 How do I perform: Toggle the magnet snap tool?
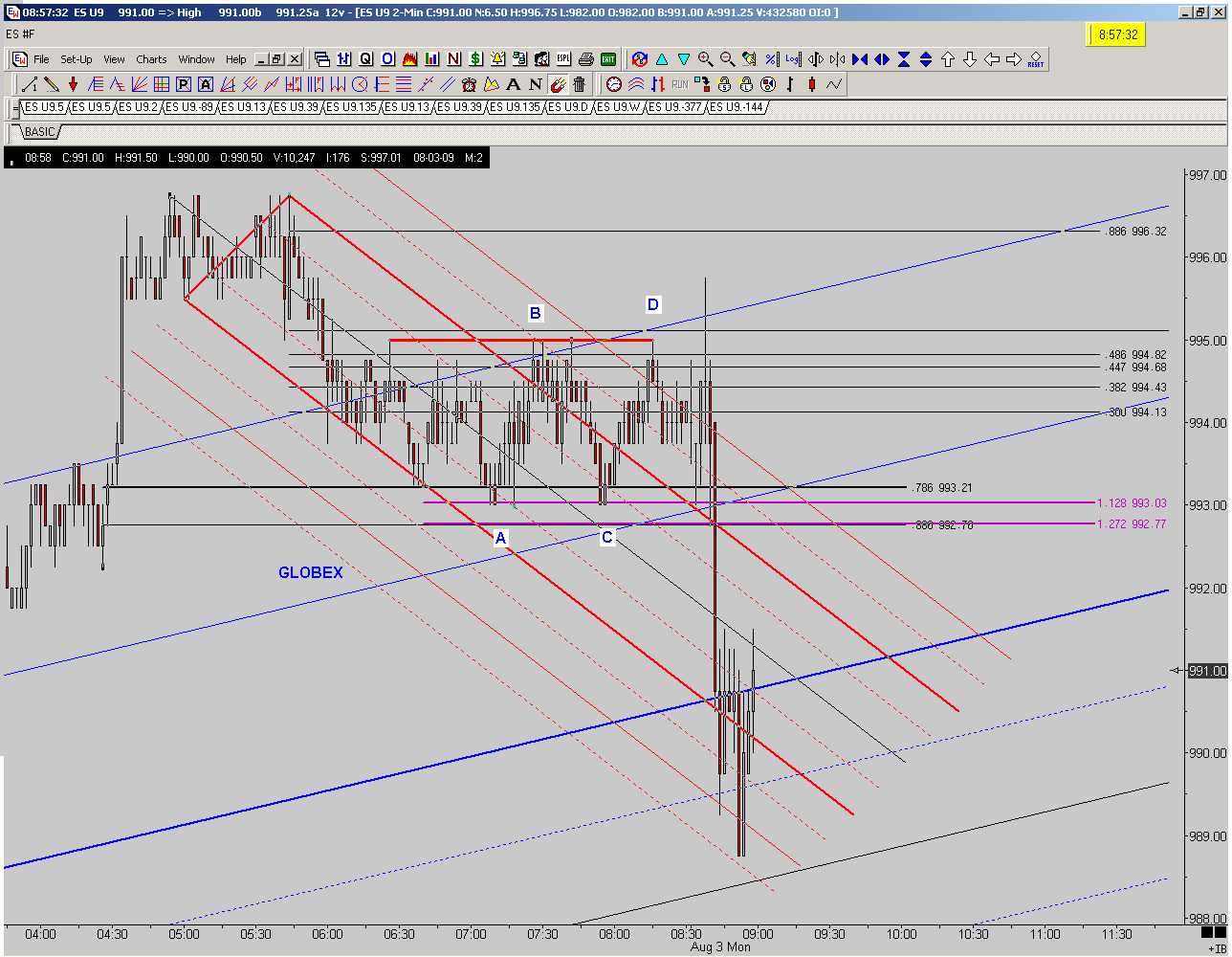coord(557,84)
